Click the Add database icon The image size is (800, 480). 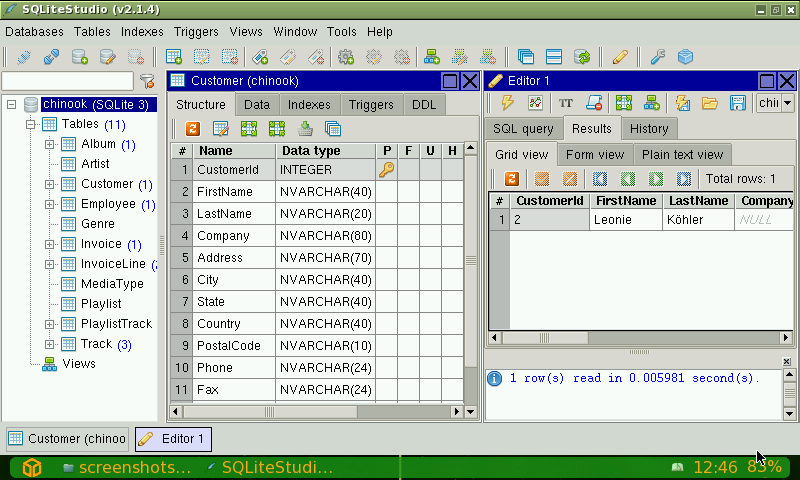(80, 57)
